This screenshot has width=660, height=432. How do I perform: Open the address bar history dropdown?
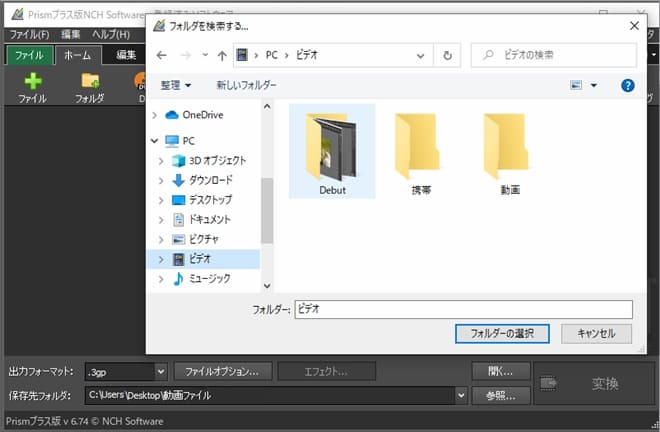pyautogui.click(x=420, y=55)
